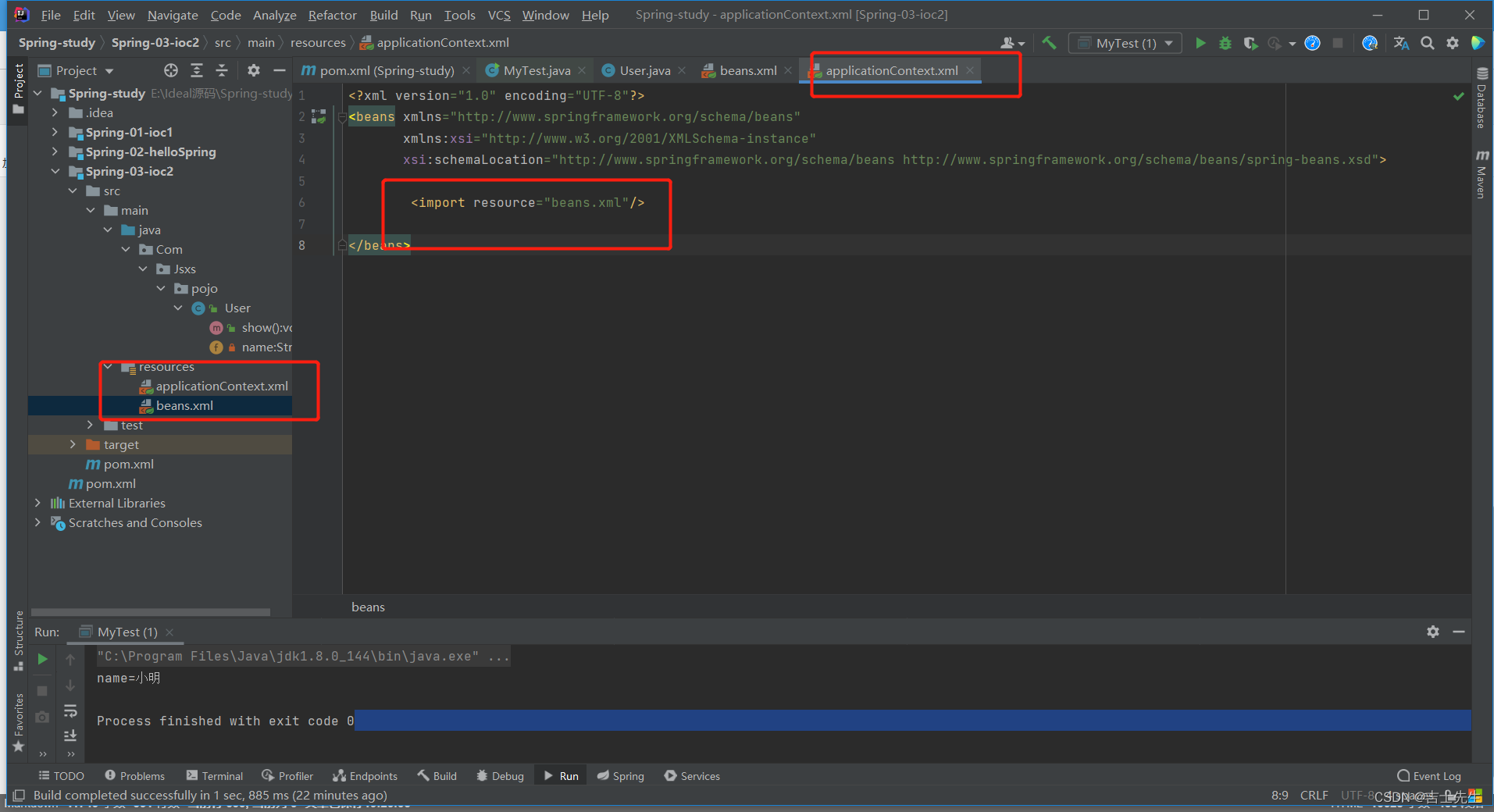Open the Event Log
Viewport: 1494px width, 812px height.
1428,776
